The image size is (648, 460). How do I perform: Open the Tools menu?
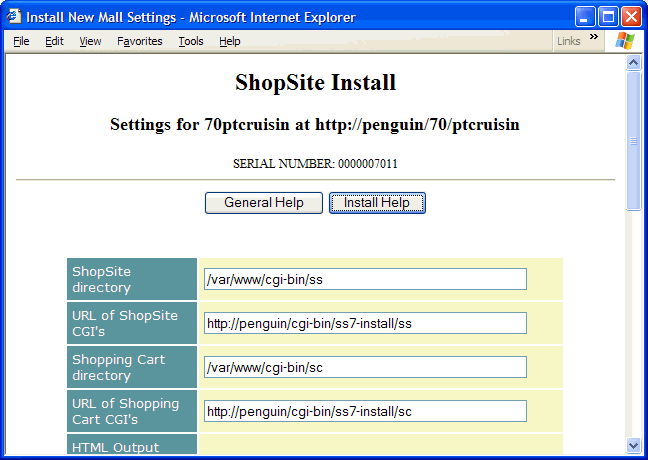[191, 41]
